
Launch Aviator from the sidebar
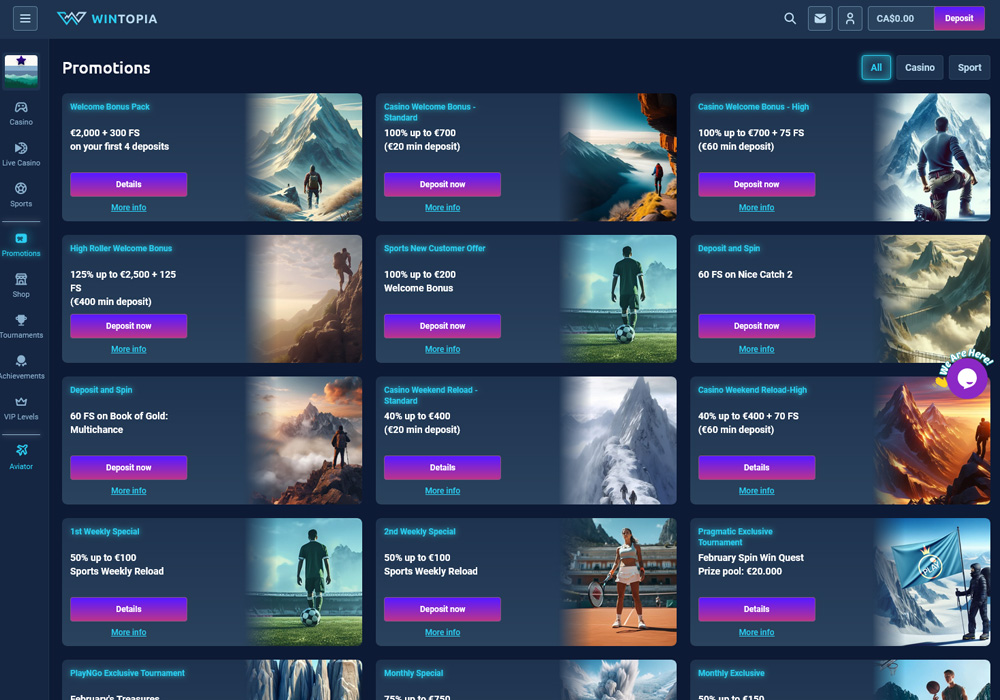pos(21,458)
